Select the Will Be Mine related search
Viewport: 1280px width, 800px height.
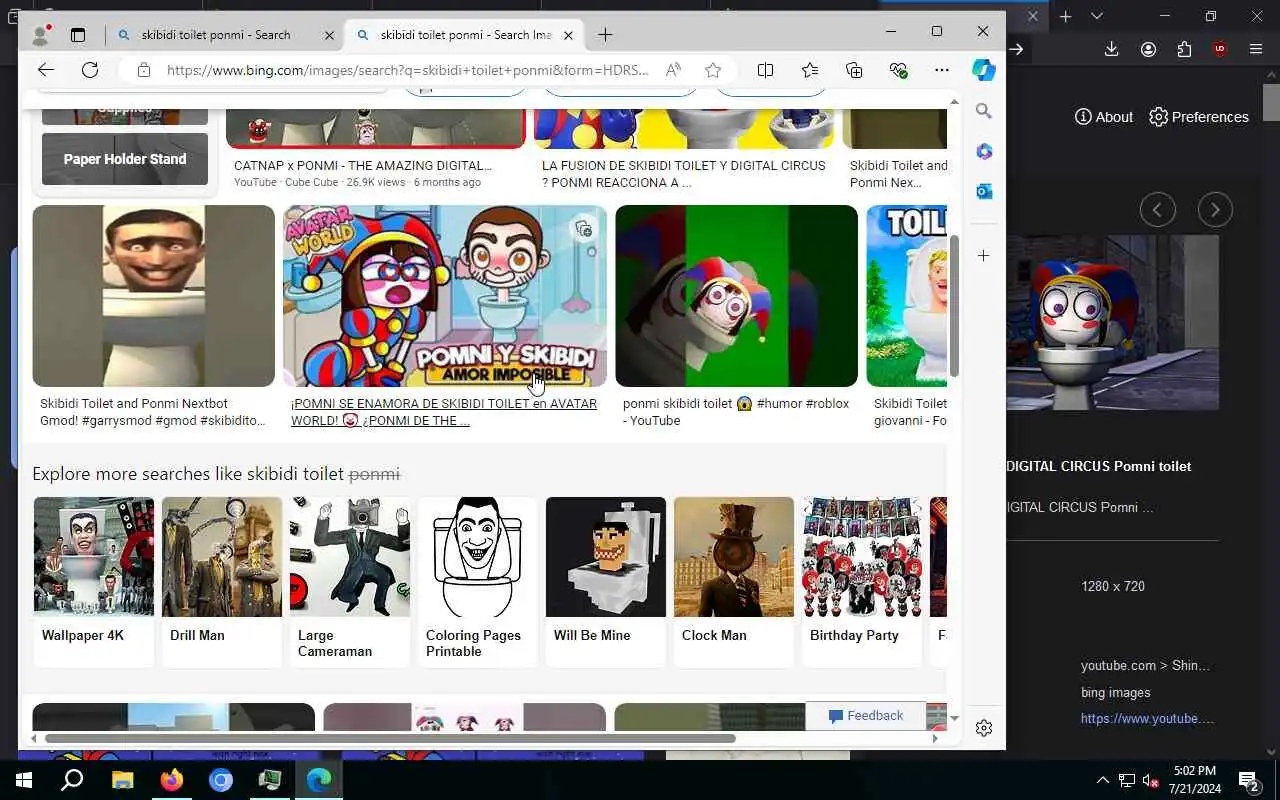(x=606, y=582)
